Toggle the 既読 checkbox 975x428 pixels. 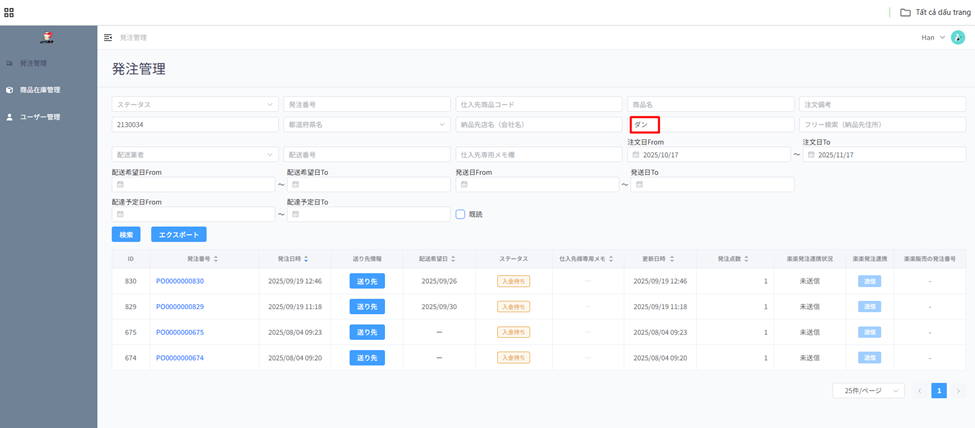coord(460,214)
